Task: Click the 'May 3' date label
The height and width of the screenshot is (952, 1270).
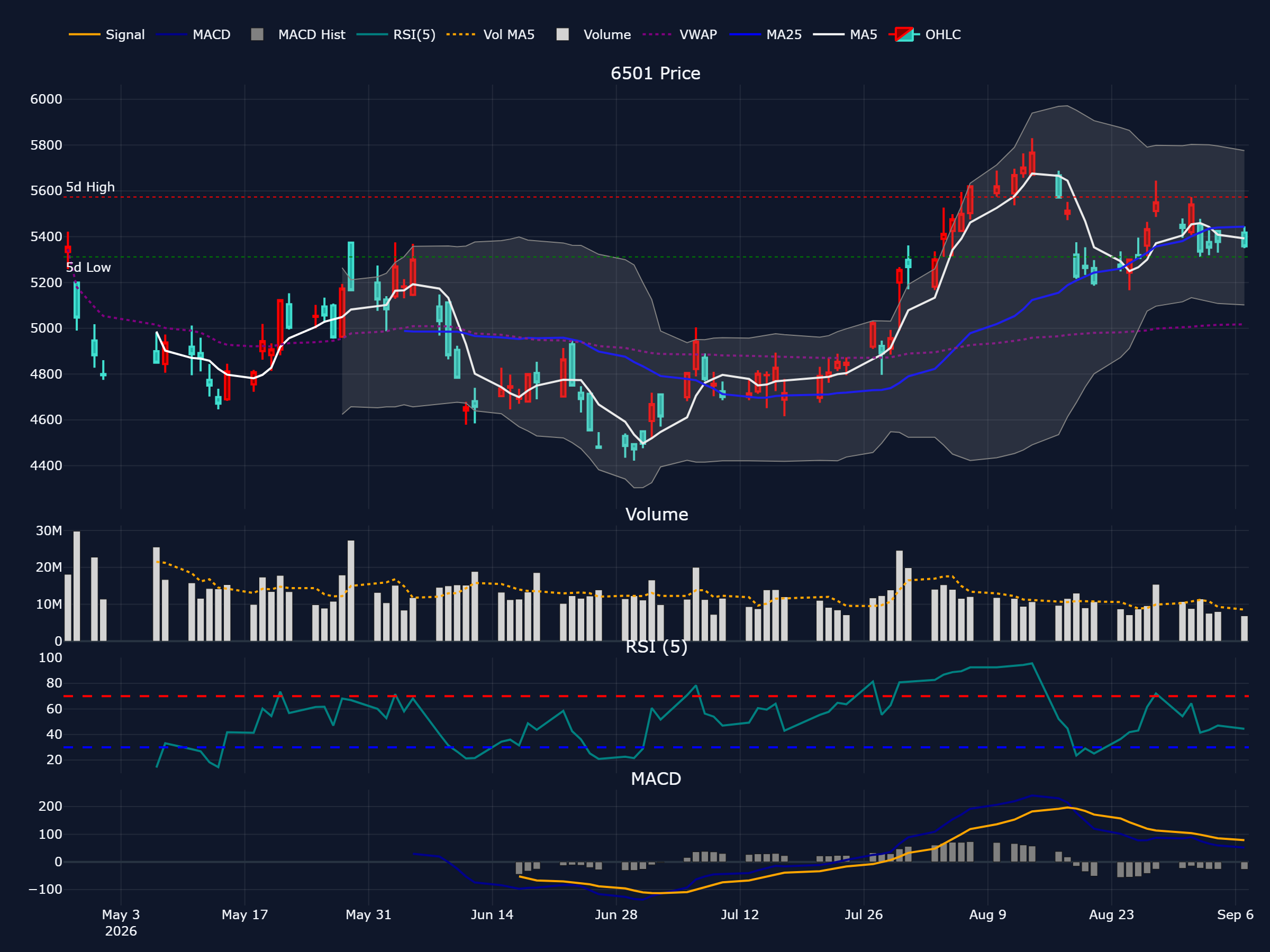Action: click(x=121, y=914)
